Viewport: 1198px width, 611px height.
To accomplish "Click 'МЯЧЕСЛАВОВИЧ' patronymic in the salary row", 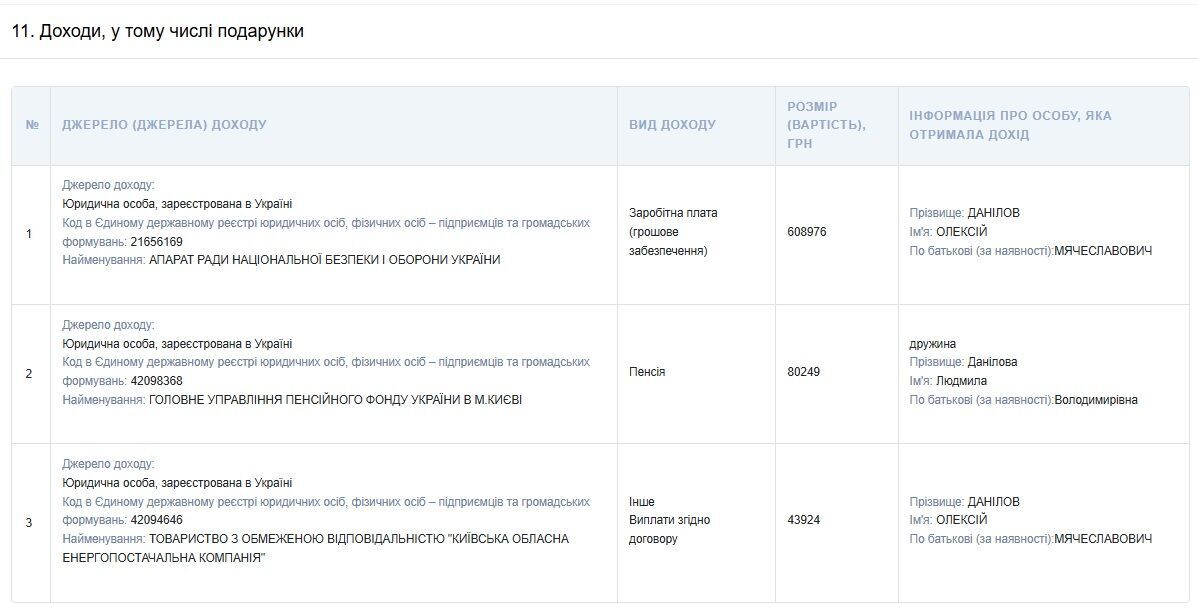I will coord(1103,251).
